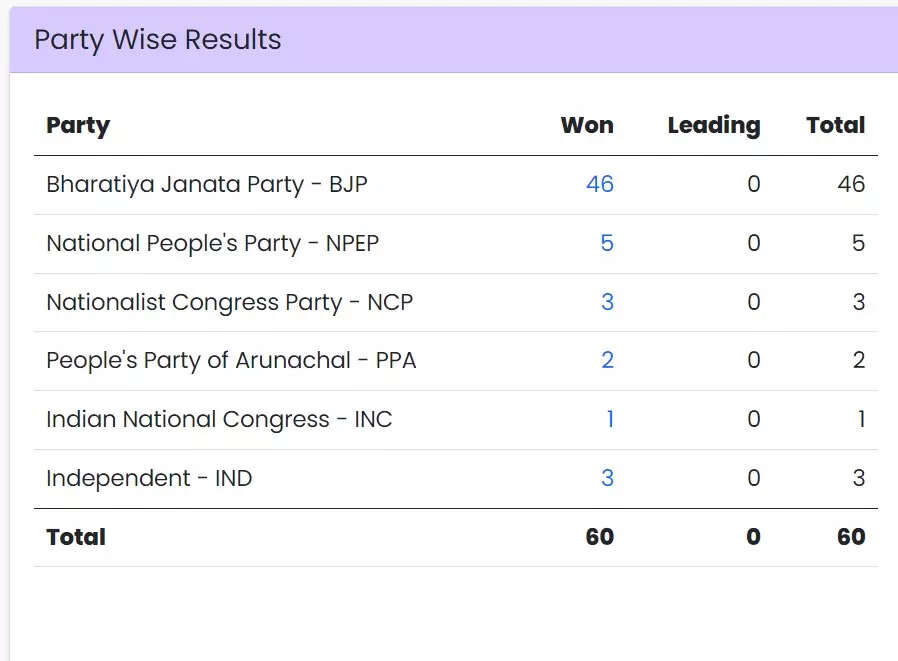
Task: Click People's Party of Arunachal won count
Action: point(606,361)
